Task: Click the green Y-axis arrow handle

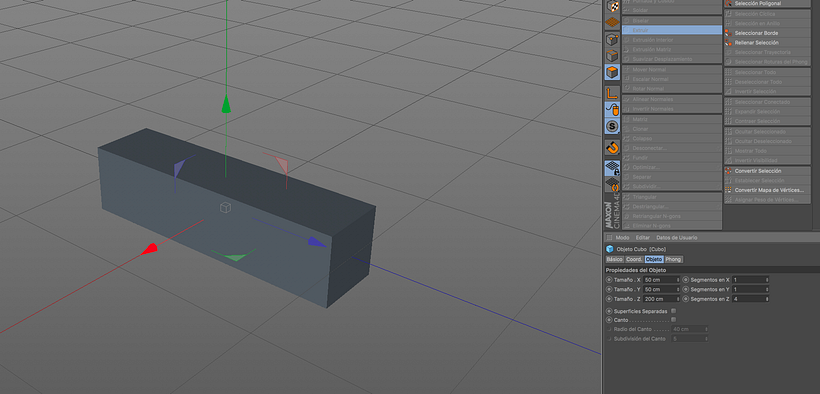Action: [226, 104]
